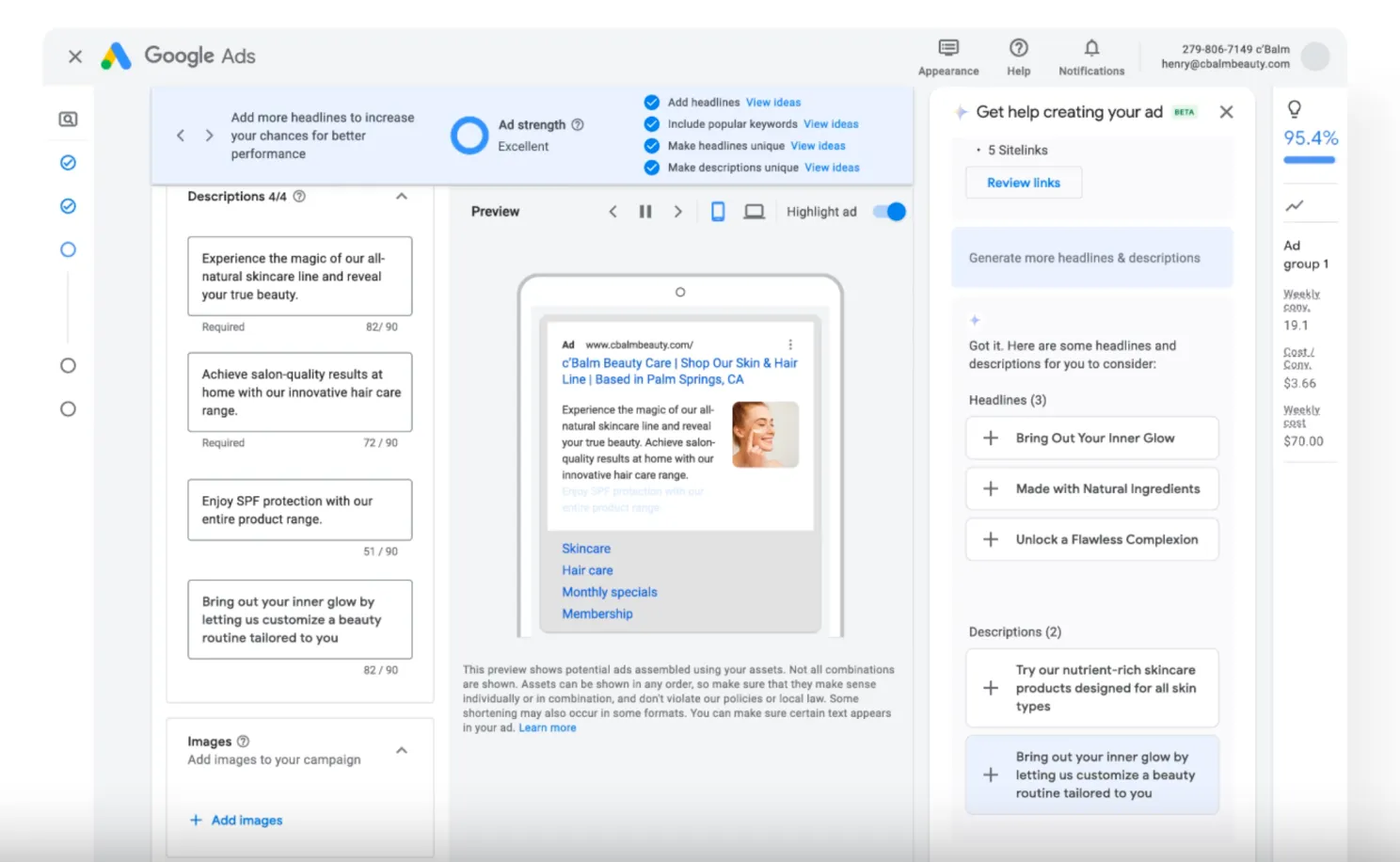The height and width of the screenshot is (862, 1400).
Task: Select the last step circle in the sidebar
Action: pos(68,408)
